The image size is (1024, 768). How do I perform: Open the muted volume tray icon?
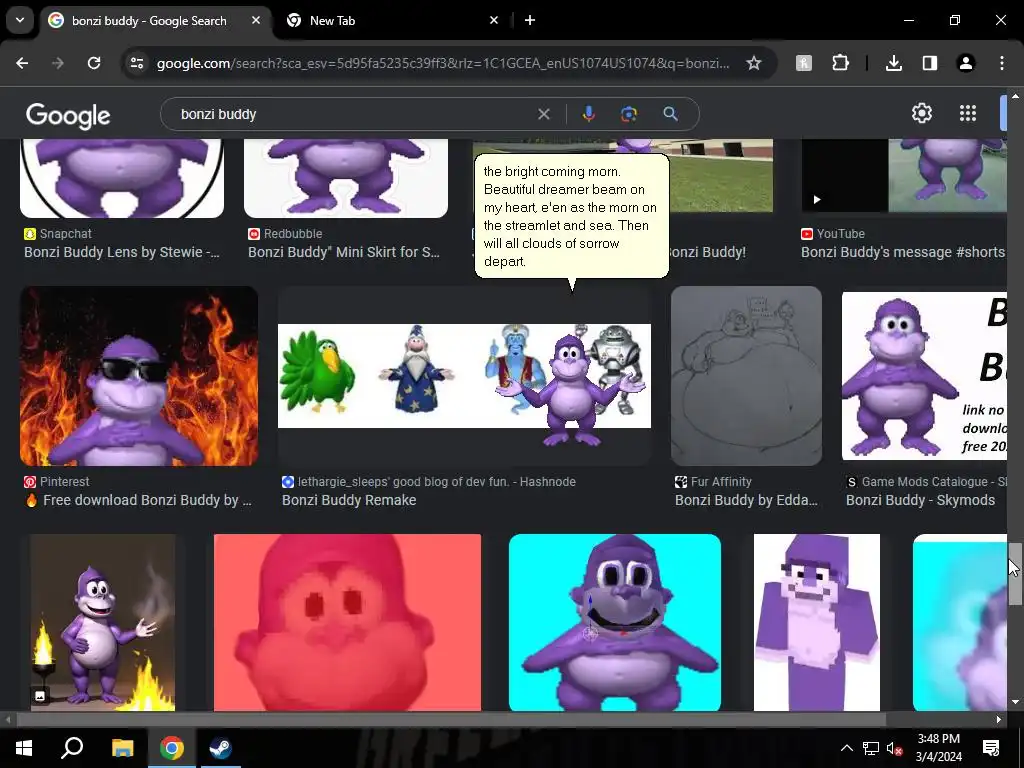point(895,748)
